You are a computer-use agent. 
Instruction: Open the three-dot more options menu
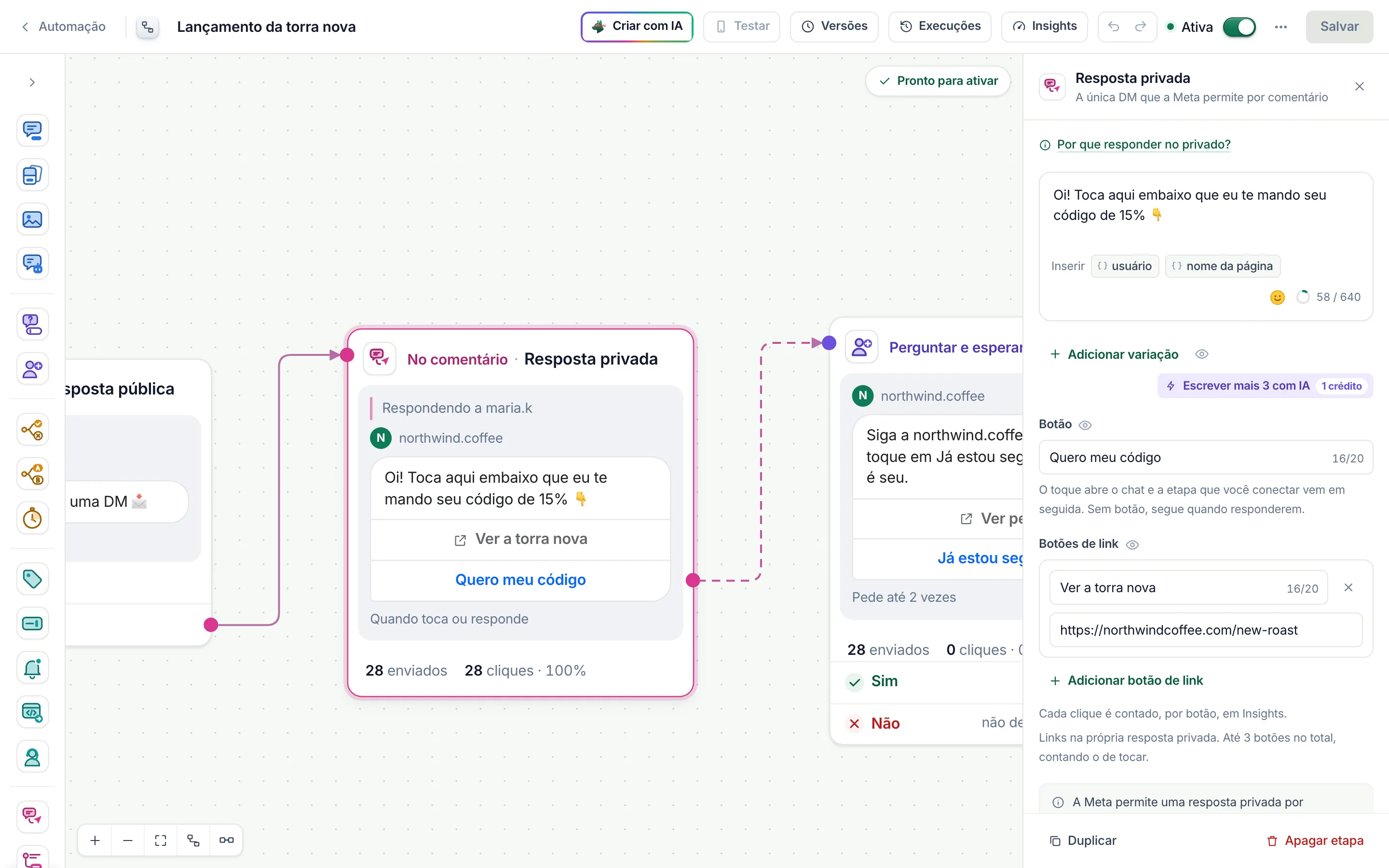point(1280,27)
